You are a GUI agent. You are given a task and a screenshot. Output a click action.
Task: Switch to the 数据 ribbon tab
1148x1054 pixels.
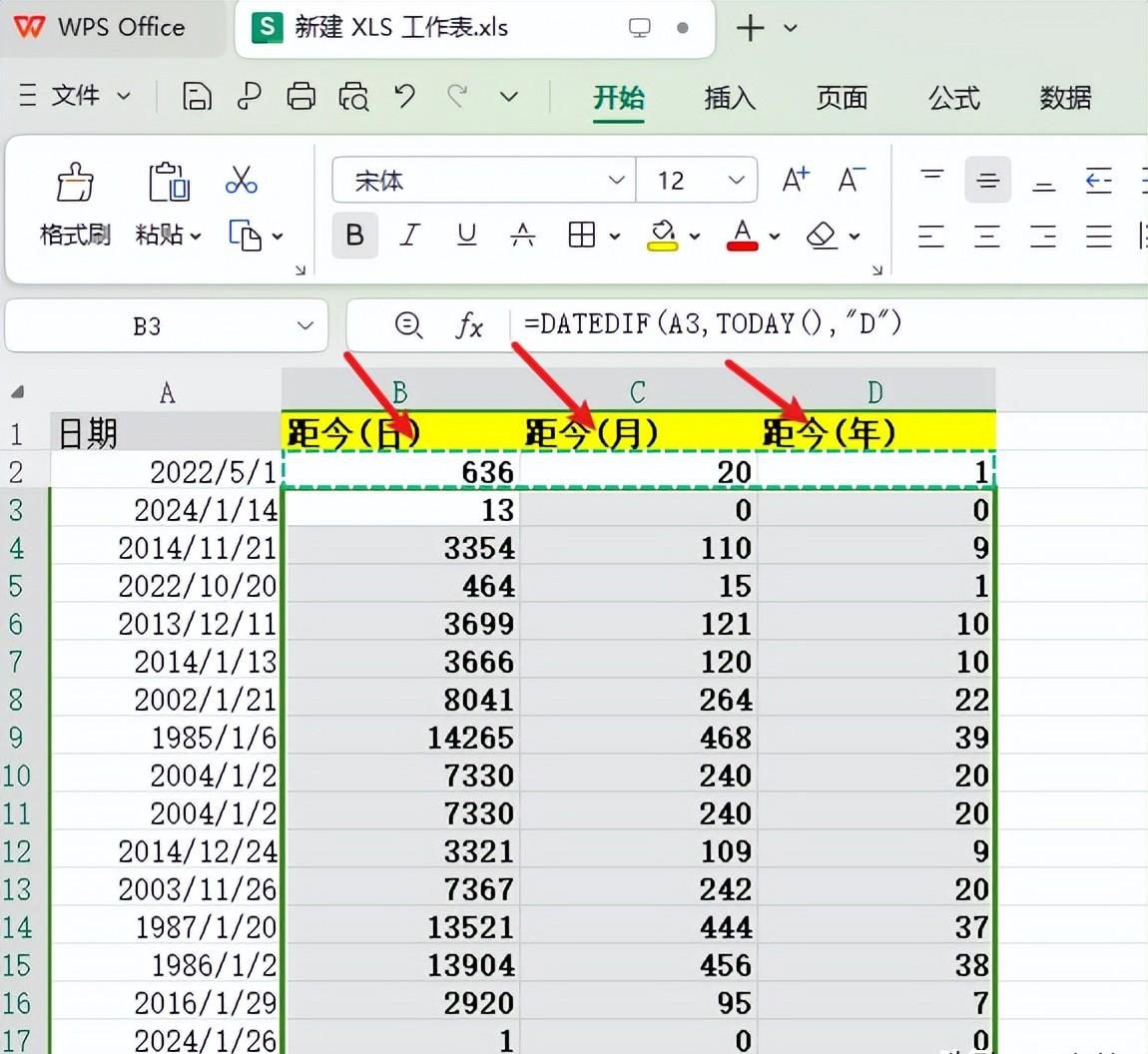(x=1065, y=98)
